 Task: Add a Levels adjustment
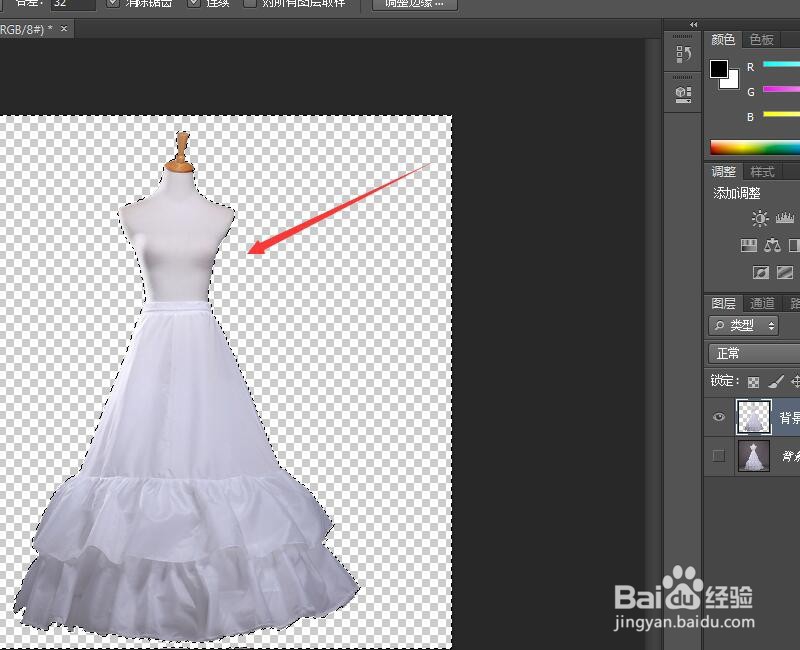(x=785, y=218)
